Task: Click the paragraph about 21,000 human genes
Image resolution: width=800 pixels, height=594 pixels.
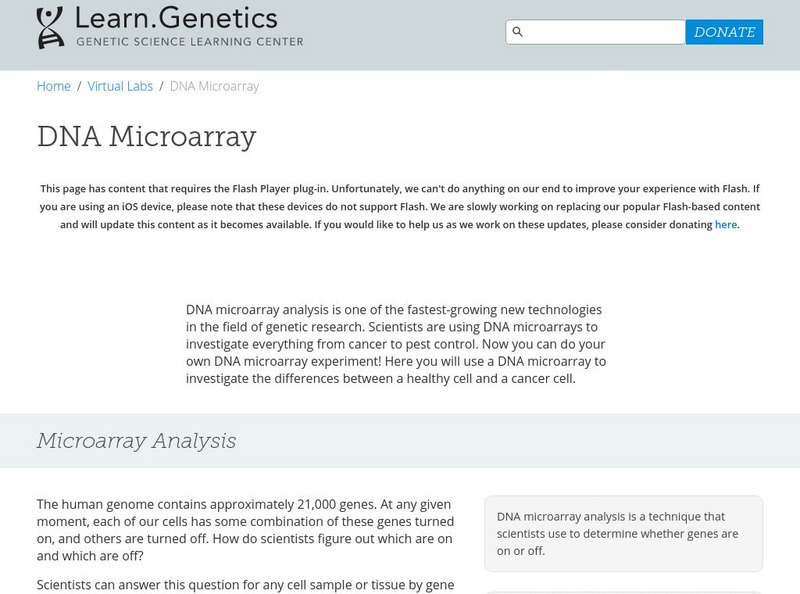Action: coord(246,530)
